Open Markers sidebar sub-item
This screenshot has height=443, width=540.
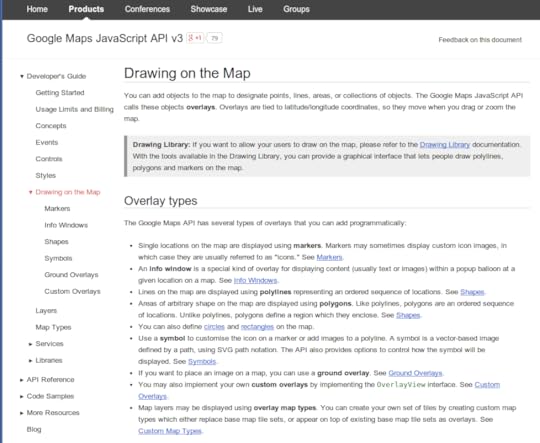coord(57,208)
